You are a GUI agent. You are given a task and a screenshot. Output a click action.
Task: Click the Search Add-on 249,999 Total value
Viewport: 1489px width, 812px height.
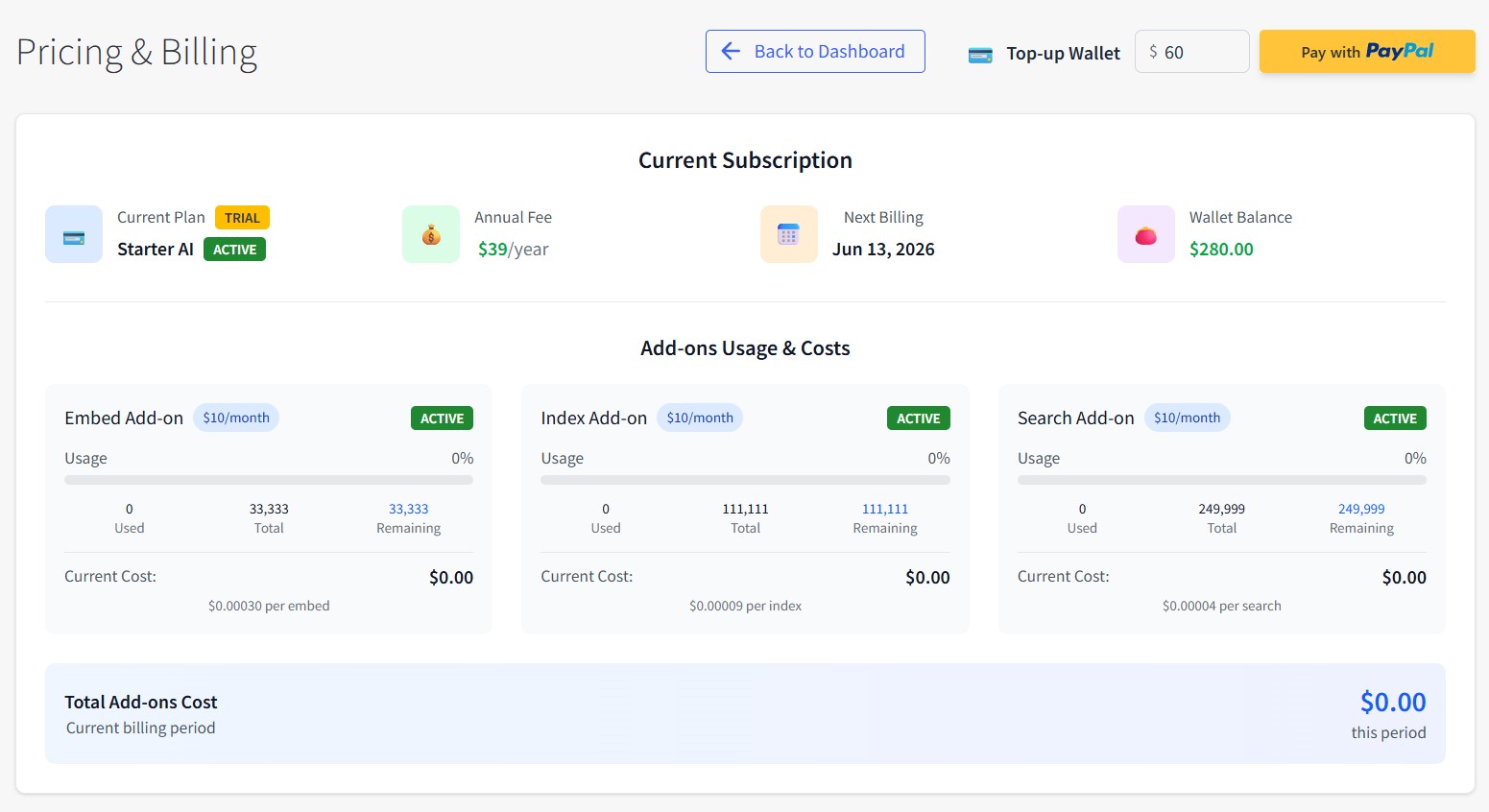pos(1222,509)
